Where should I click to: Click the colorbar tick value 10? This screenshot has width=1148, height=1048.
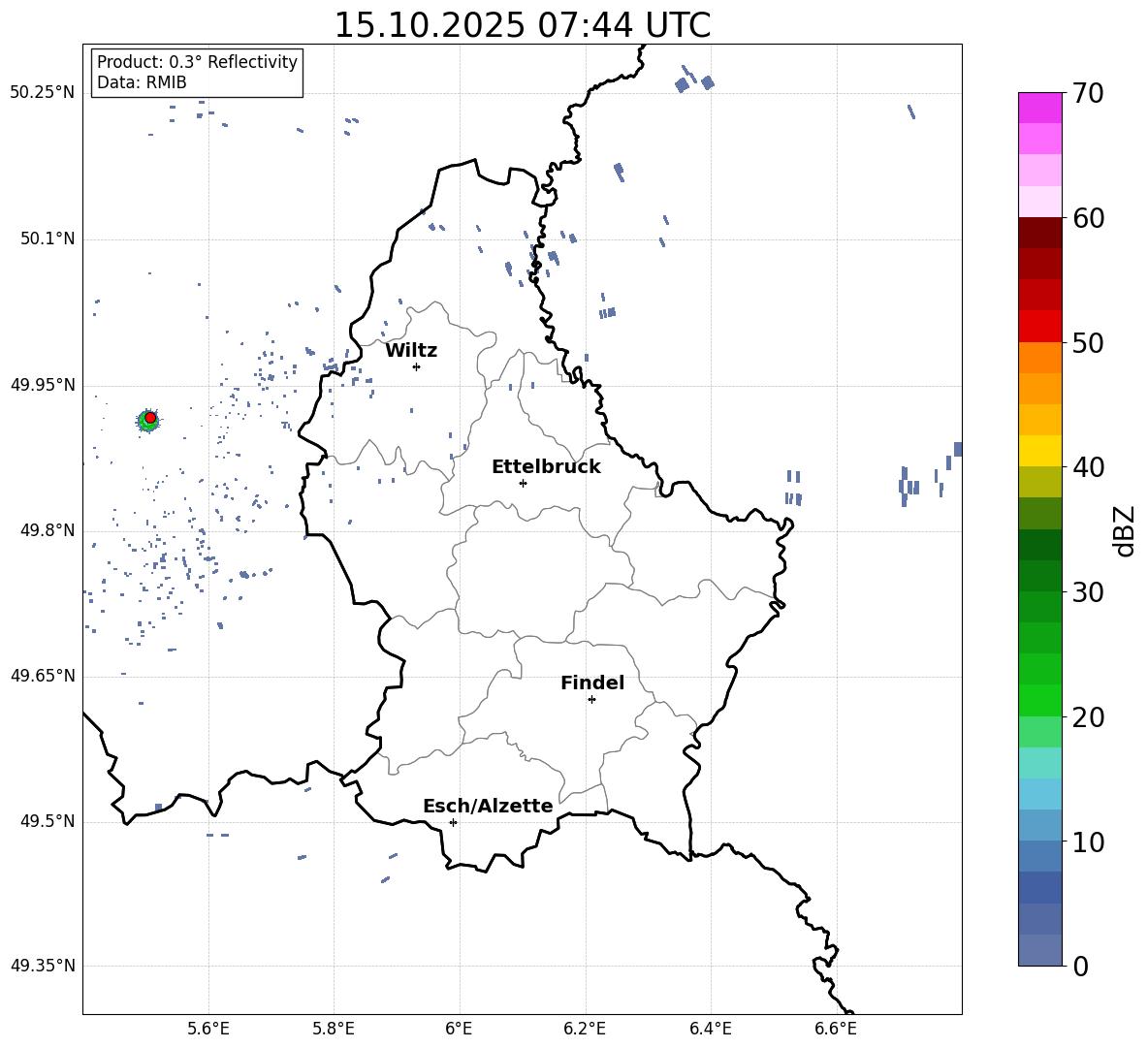1088,842
